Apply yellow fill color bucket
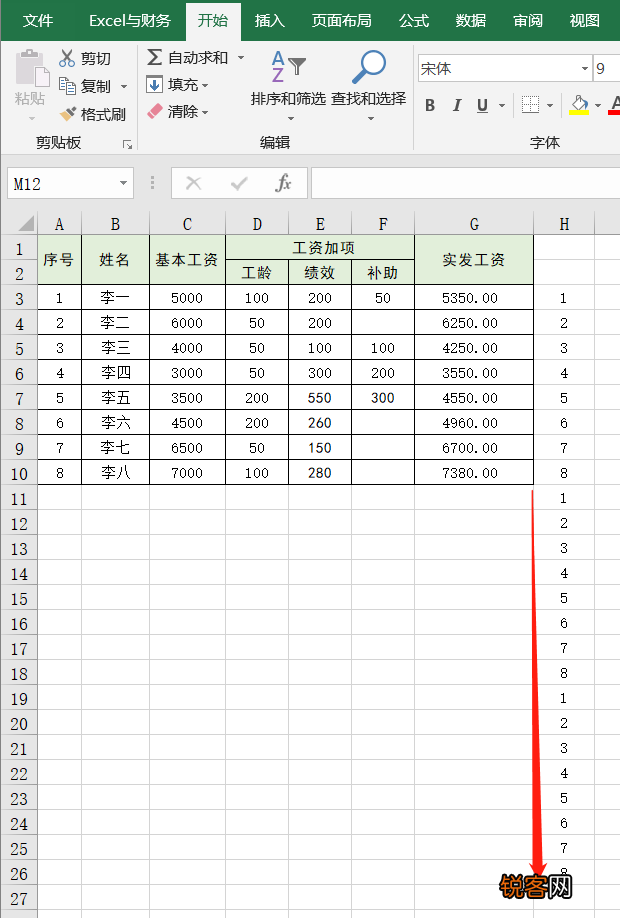The width and height of the screenshot is (620, 918). tap(580, 105)
